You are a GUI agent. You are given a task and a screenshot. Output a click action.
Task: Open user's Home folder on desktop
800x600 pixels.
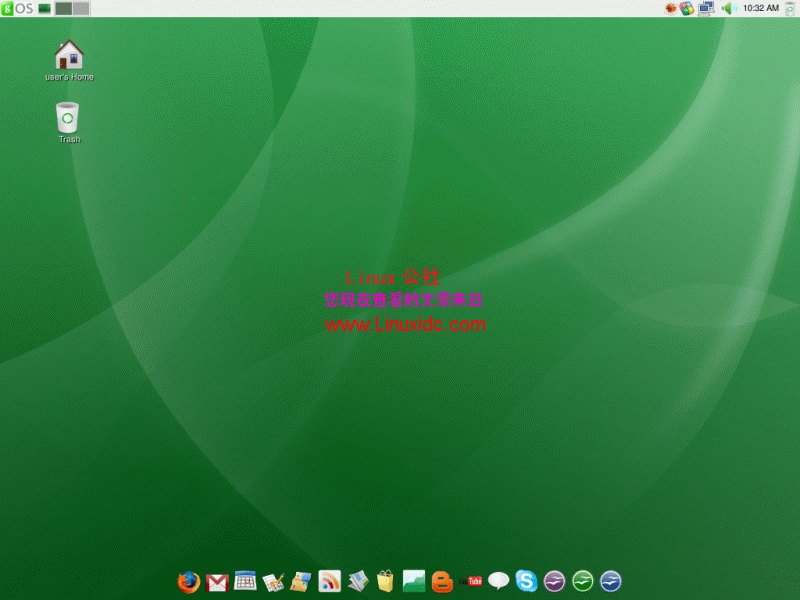click(68, 55)
